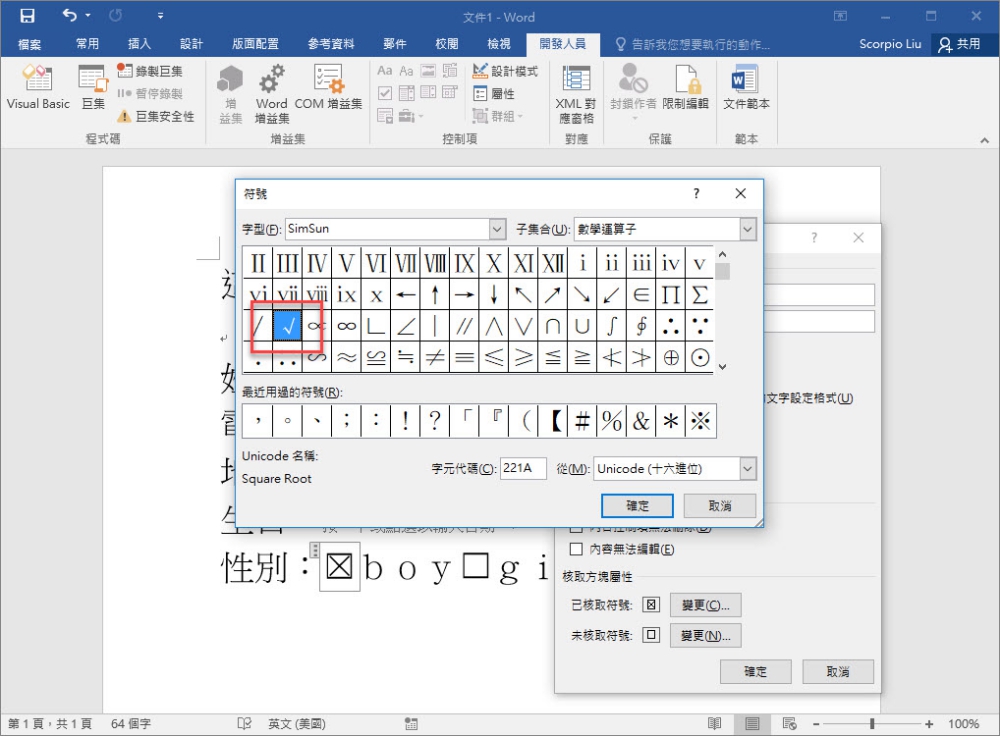The image size is (1000, 736).
Task: Expand the 子集合 subset dropdown
Action: coord(747,229)
